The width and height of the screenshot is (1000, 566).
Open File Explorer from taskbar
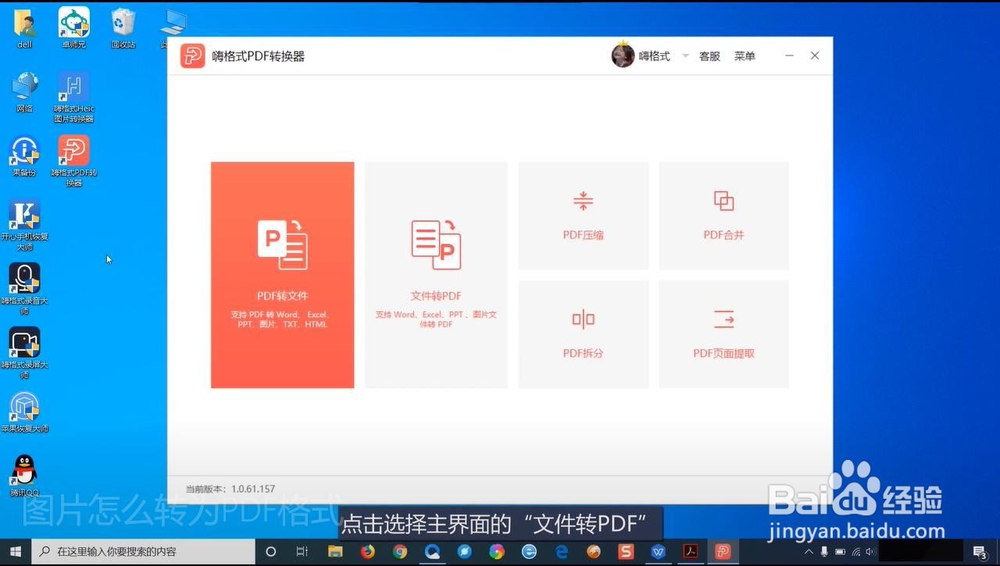(x=335, y=551)
